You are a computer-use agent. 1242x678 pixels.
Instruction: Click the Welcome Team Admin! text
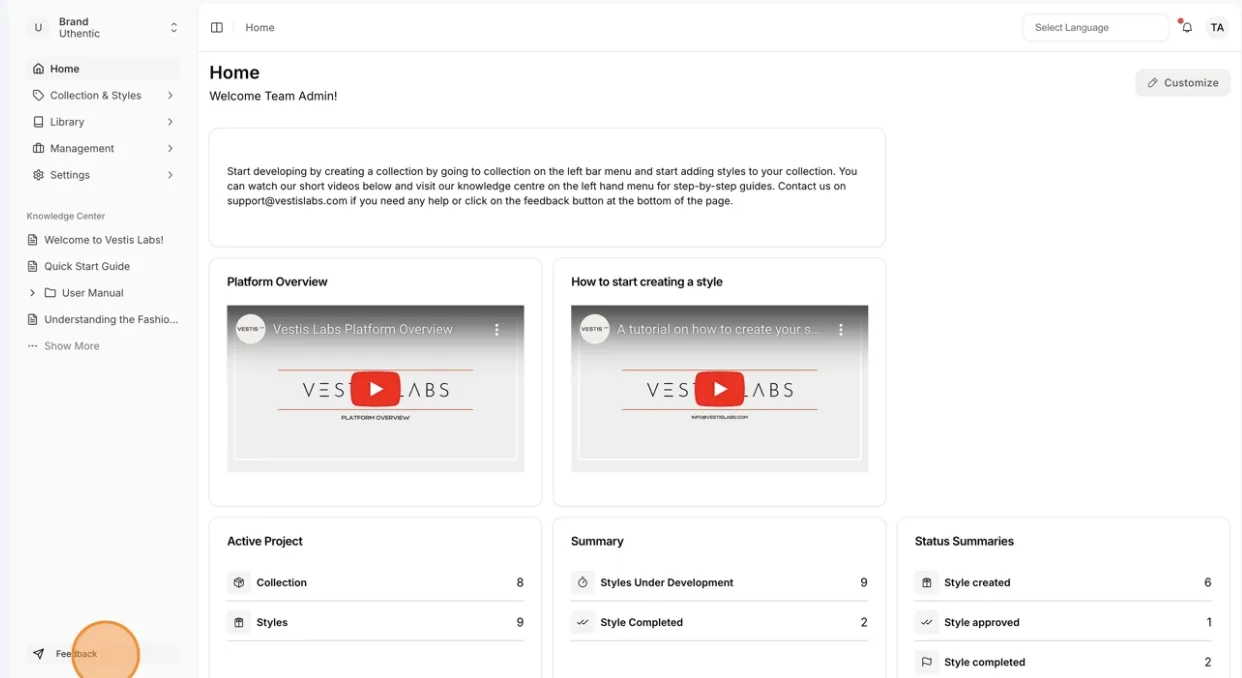(273, 96)
